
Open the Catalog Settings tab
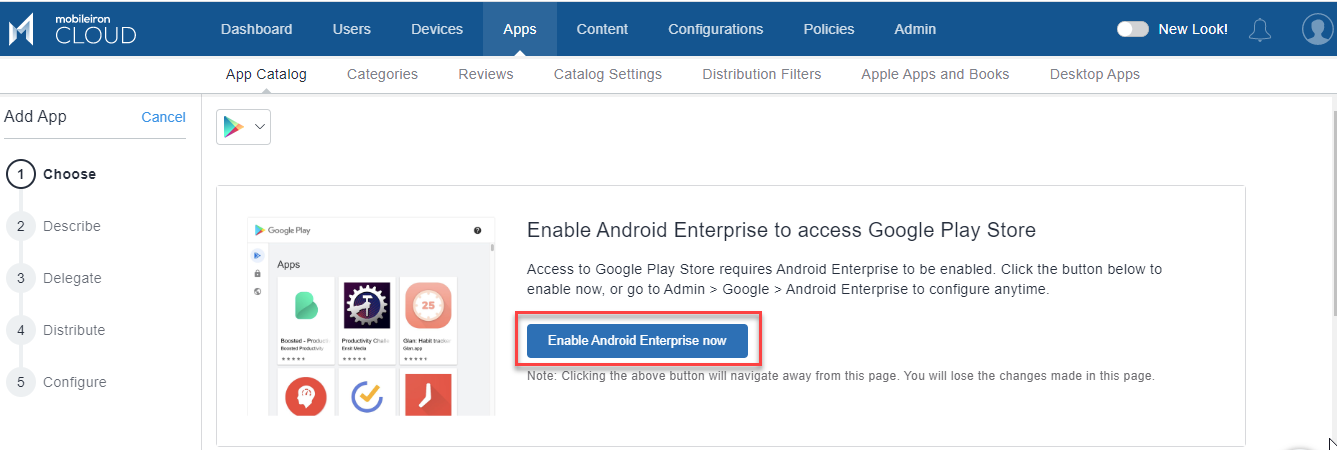(x=608, y=74)
